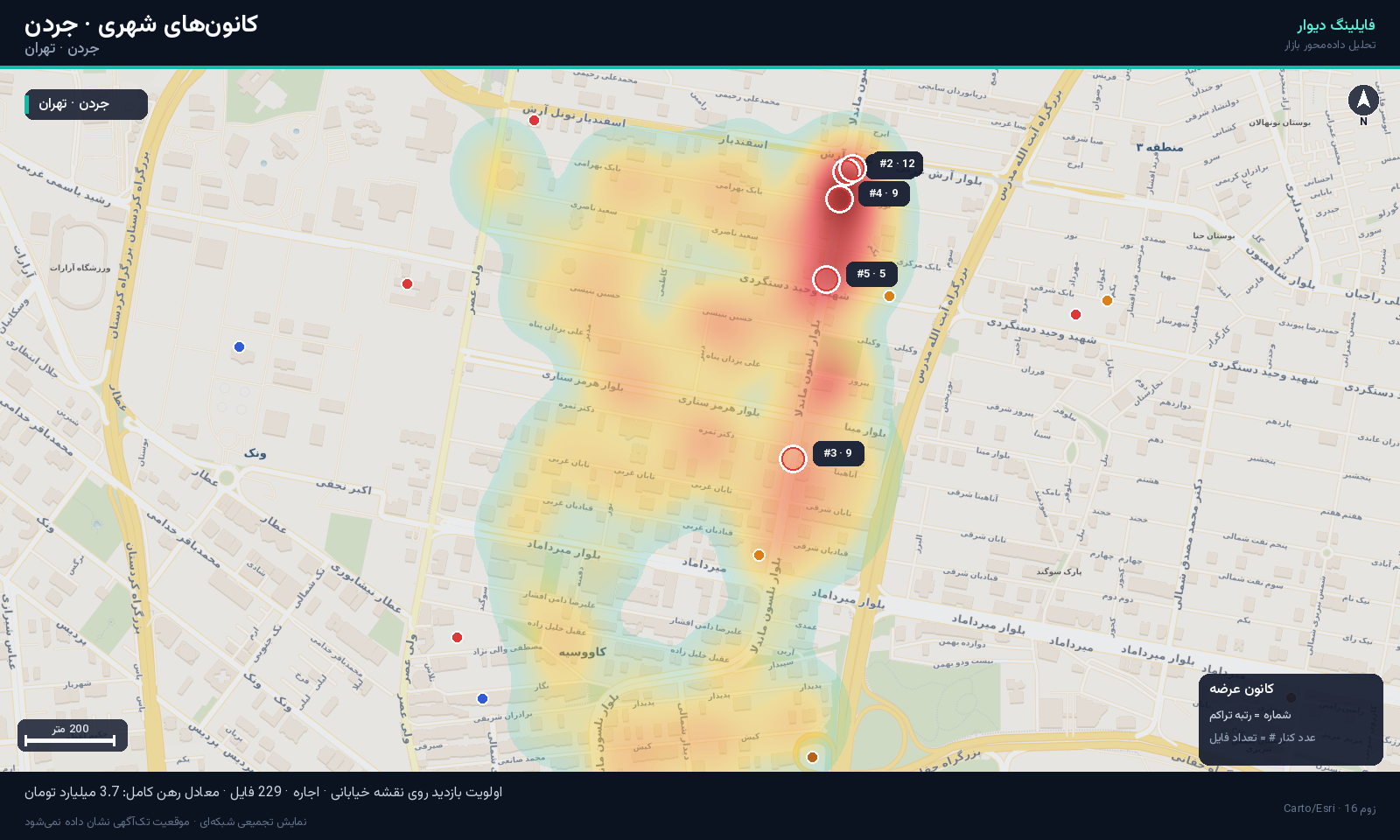Click the red dot on اسفندیار street
Image resolution: width=1400 pixels, height=840 pixels.
click(534, 121)
